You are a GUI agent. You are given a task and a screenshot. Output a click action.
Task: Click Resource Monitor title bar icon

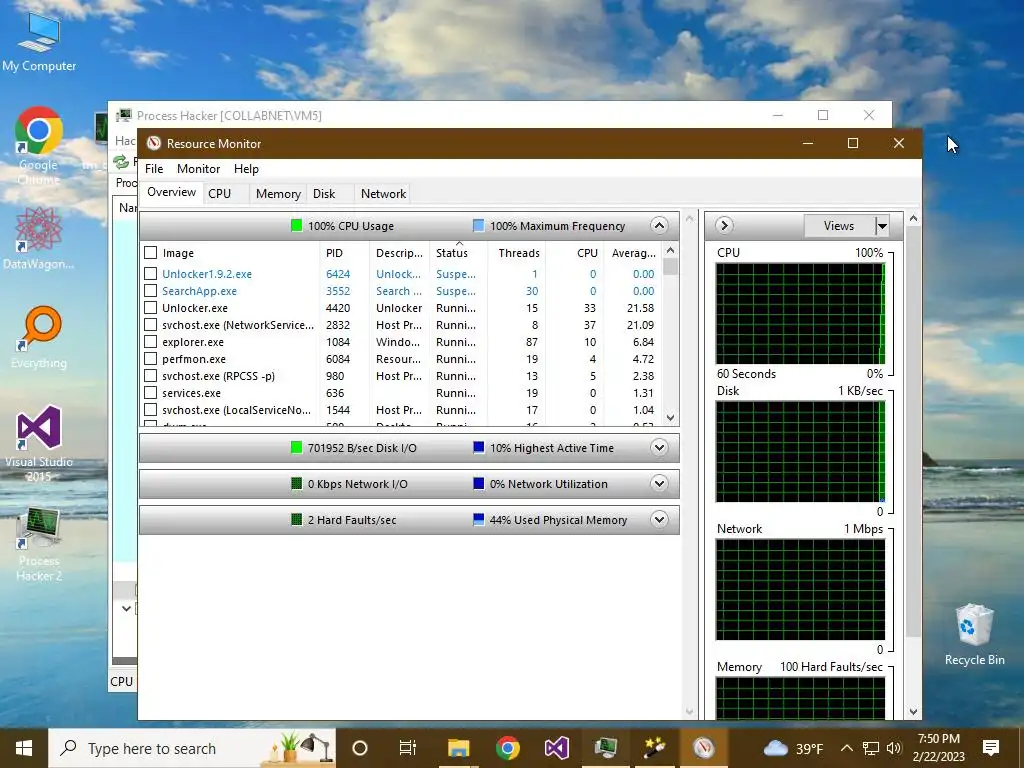click(x=153, y=143)
